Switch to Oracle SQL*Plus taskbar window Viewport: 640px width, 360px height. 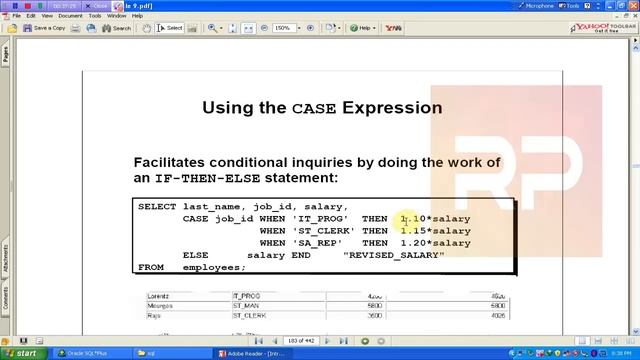[x=91, y=353]
